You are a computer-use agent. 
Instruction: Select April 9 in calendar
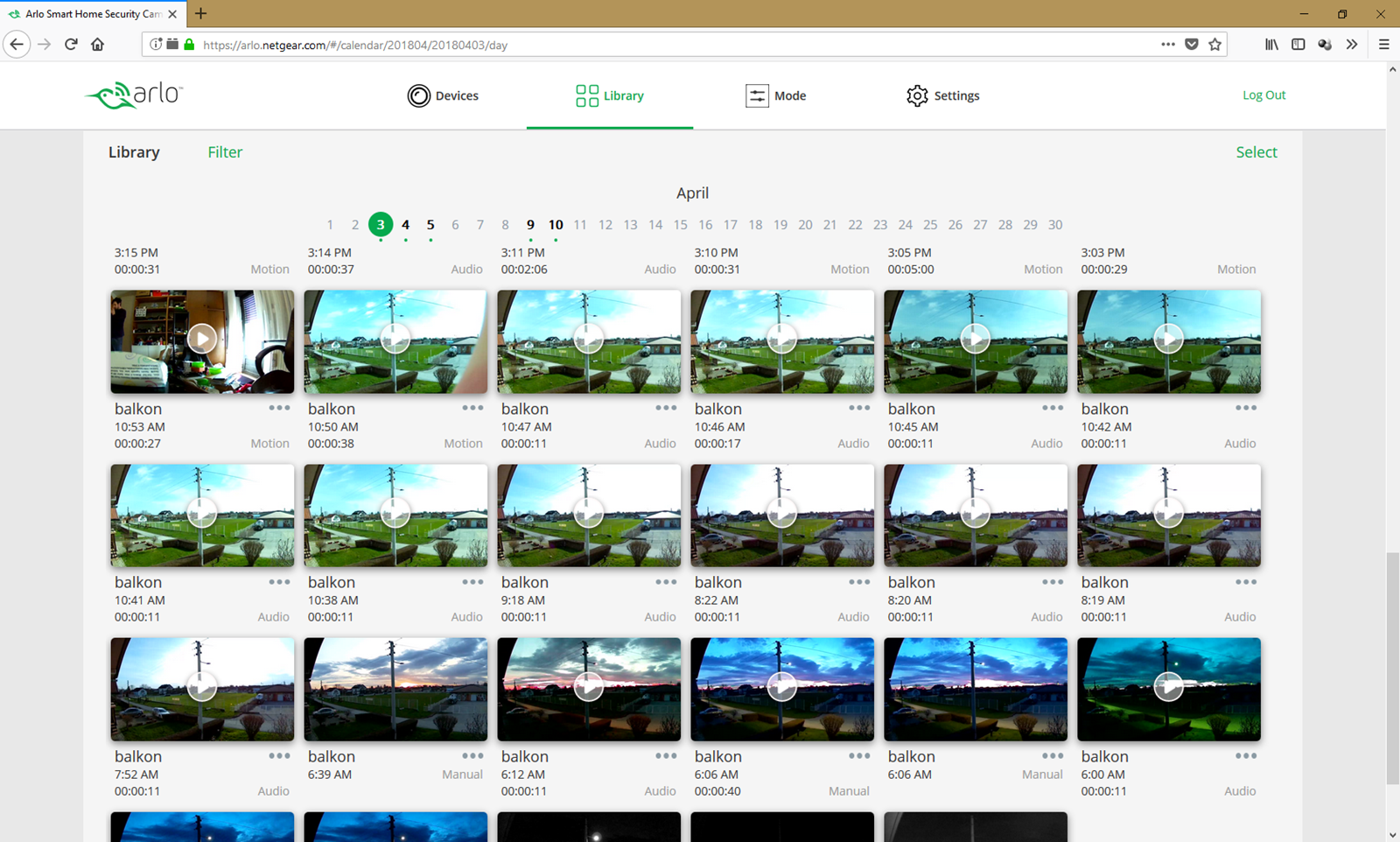pyautogui.click(x=530, y=225)
